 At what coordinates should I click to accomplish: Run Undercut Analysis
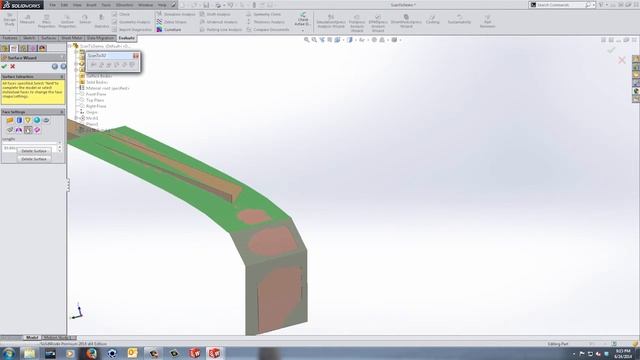[x=218, y=22]
